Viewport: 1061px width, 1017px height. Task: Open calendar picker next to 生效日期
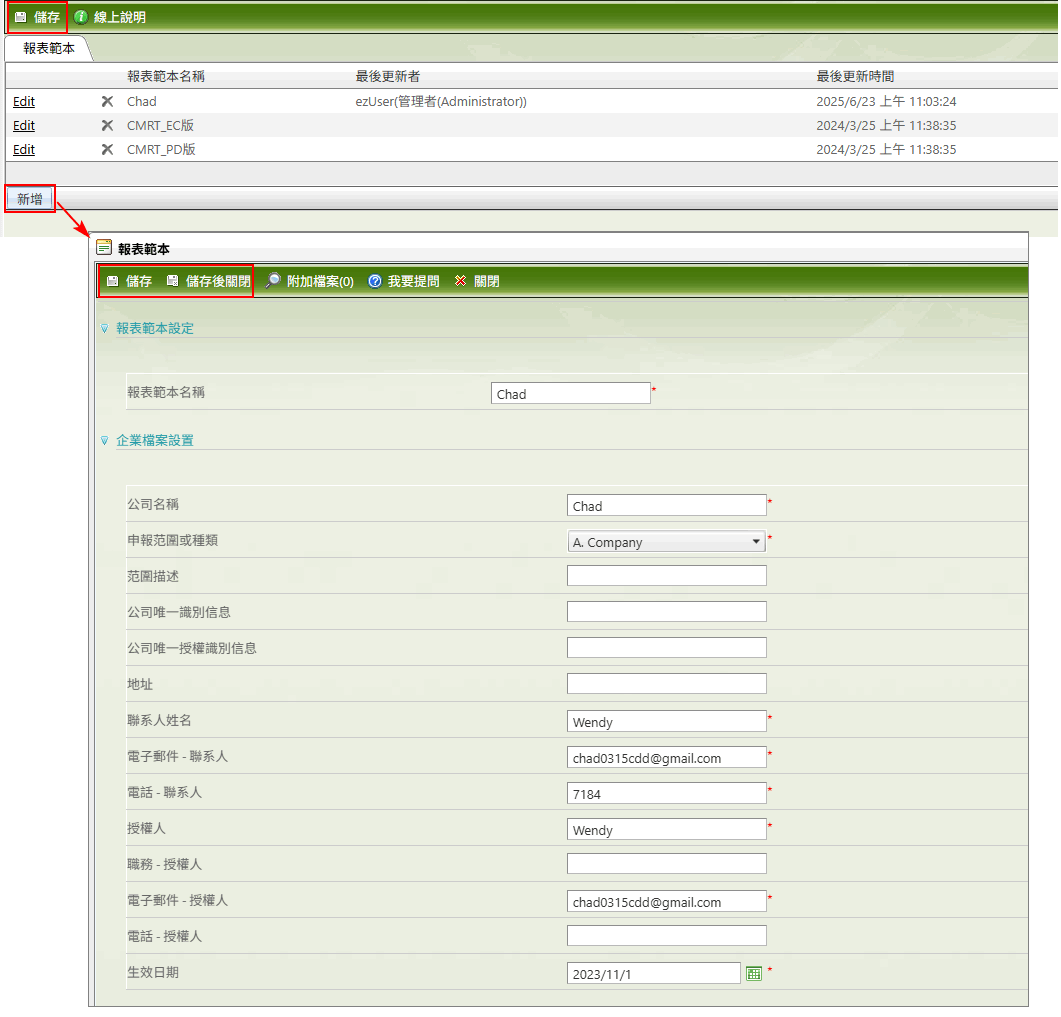pyautogui.click(x=754, y=973)
